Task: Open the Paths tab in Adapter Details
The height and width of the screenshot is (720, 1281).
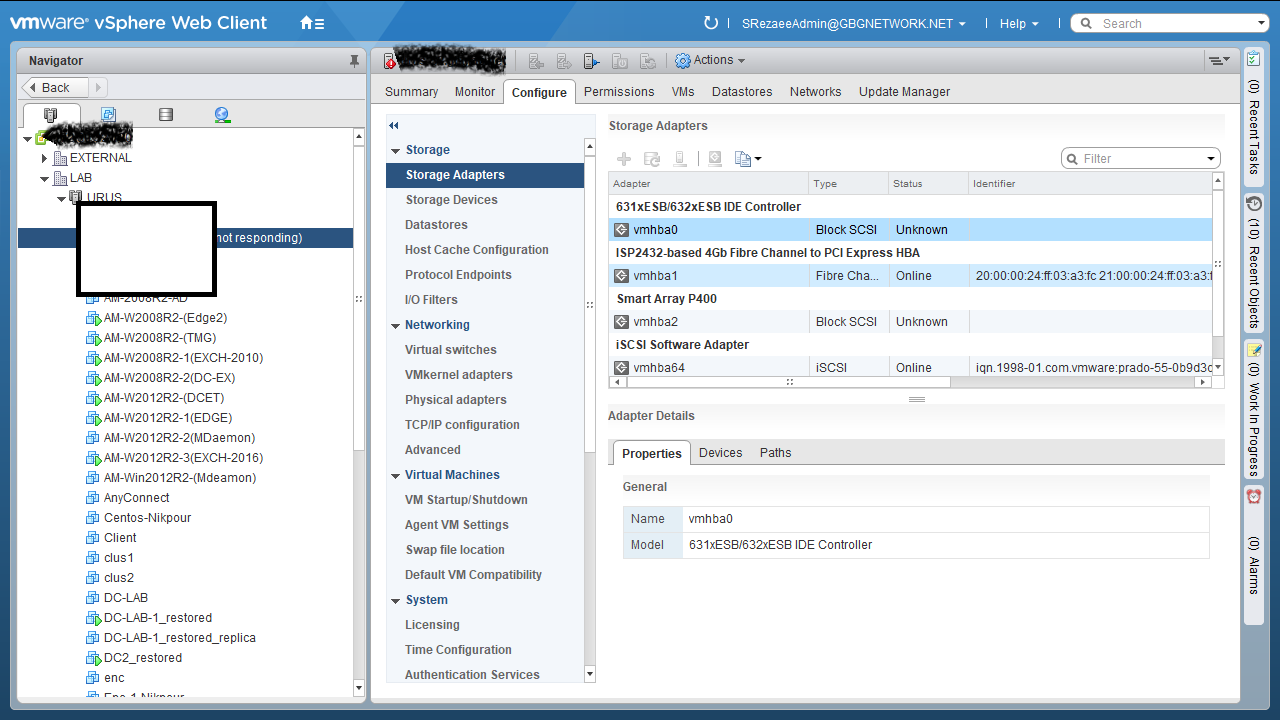Action: (x=775, y=453)
